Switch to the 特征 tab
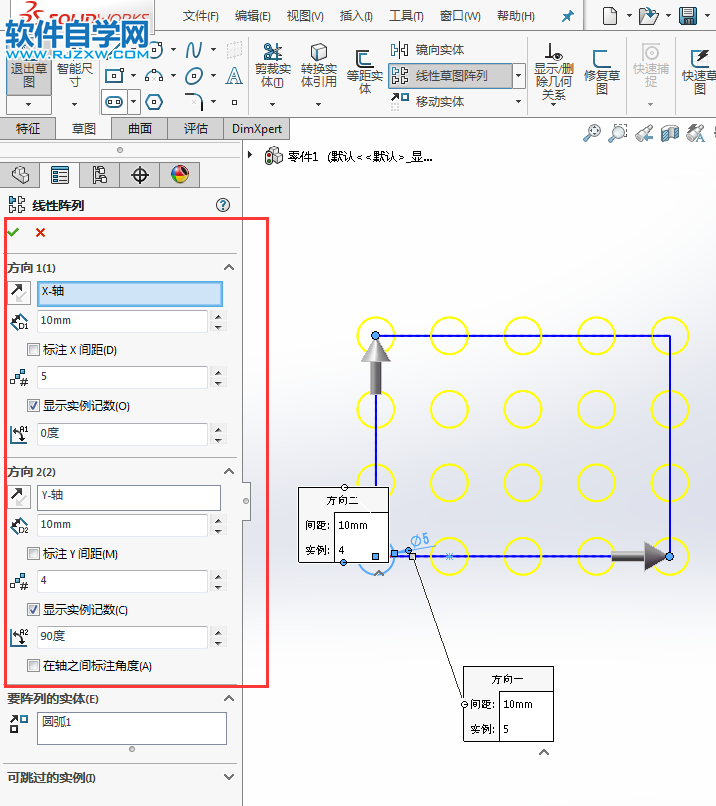The height and width of the screenshot is (806, 716). [x=28, y=129]
